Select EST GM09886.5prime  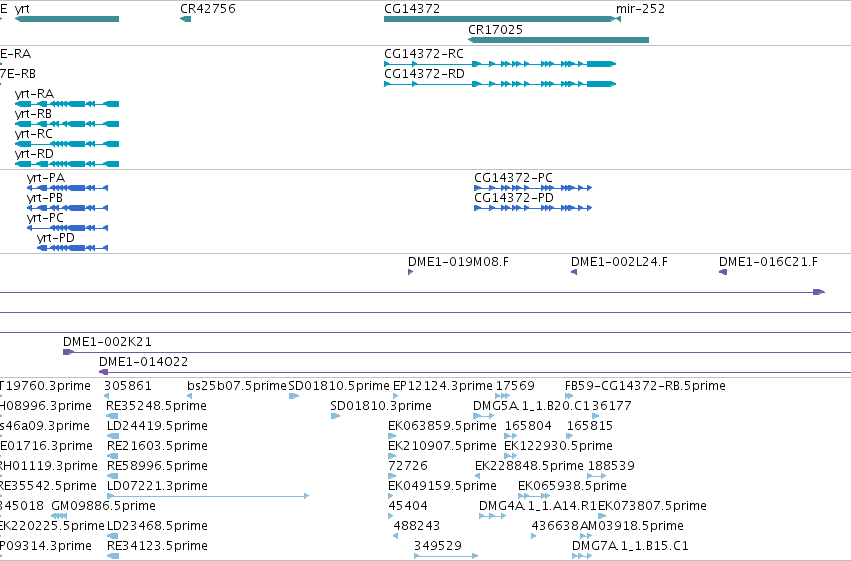pos(59,517)
